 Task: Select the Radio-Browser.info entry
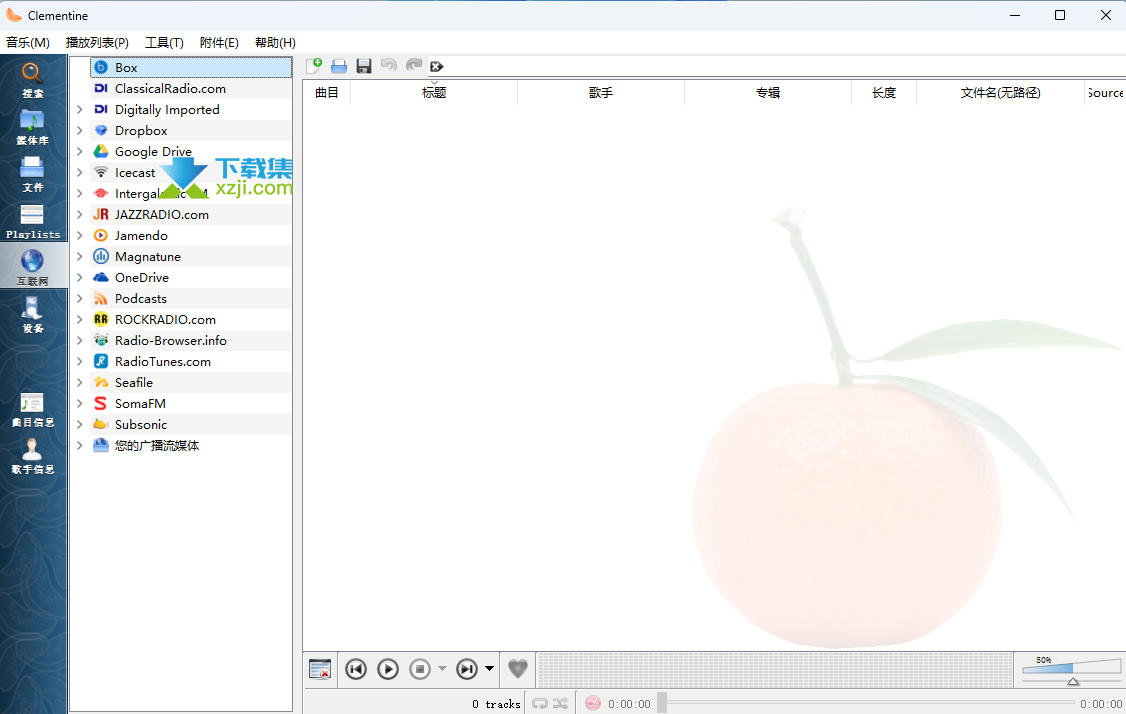pyautogui.click(x=191, y=340)
